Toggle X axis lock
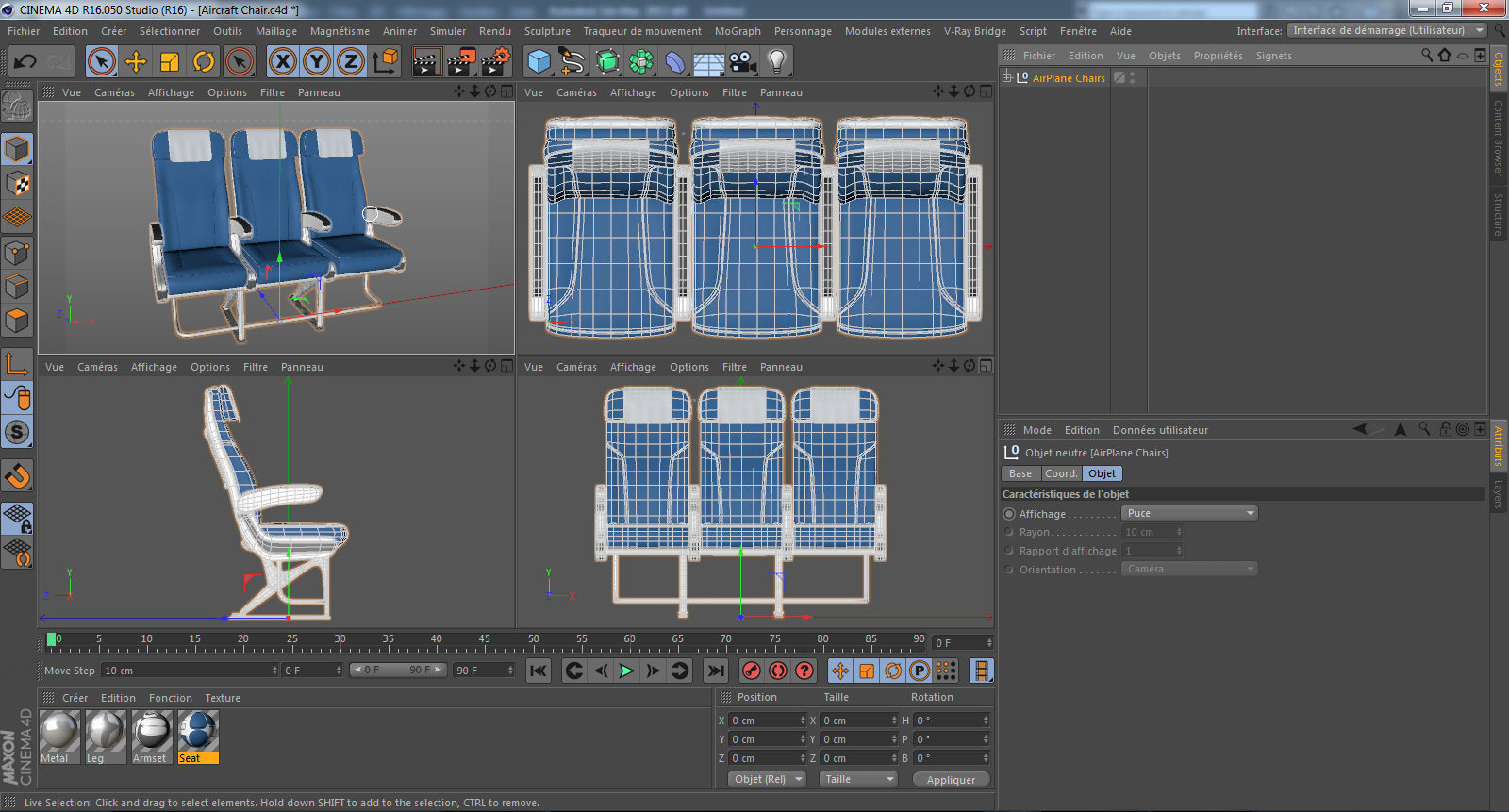1509x812 pixels. coord(282,62)
